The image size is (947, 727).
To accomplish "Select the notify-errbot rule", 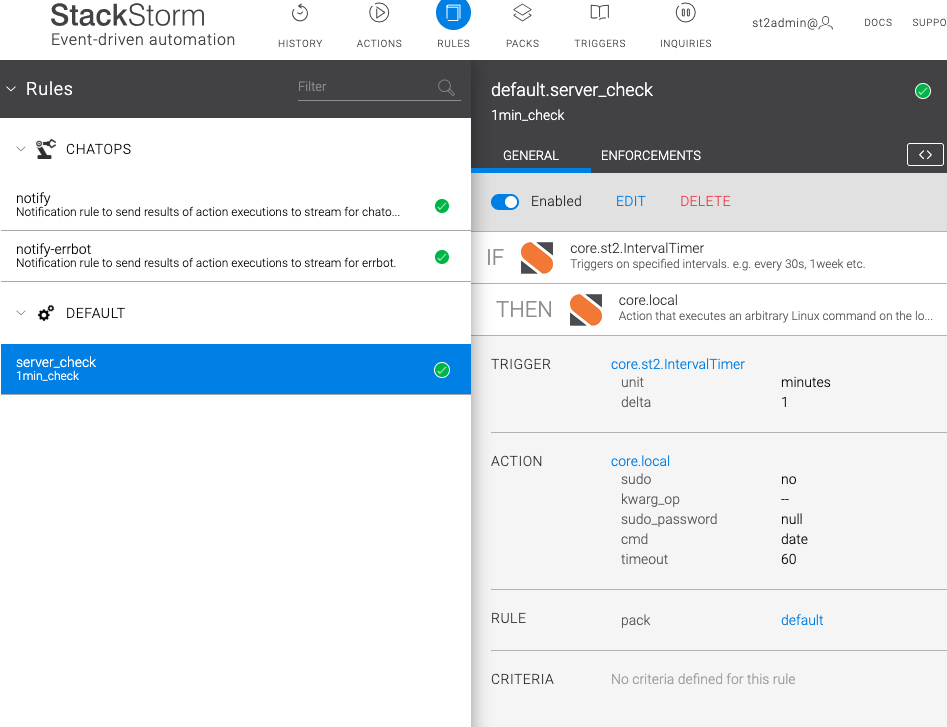I will click(236, 256).
